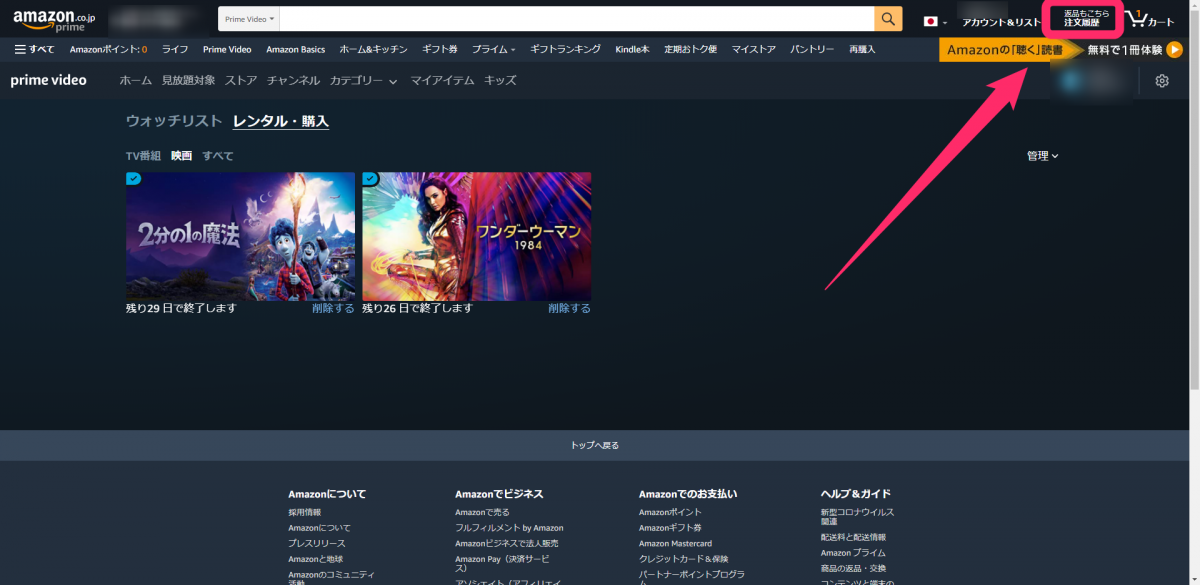
Task: Click the prime video logo text
Action: click(x=48, y=80)
